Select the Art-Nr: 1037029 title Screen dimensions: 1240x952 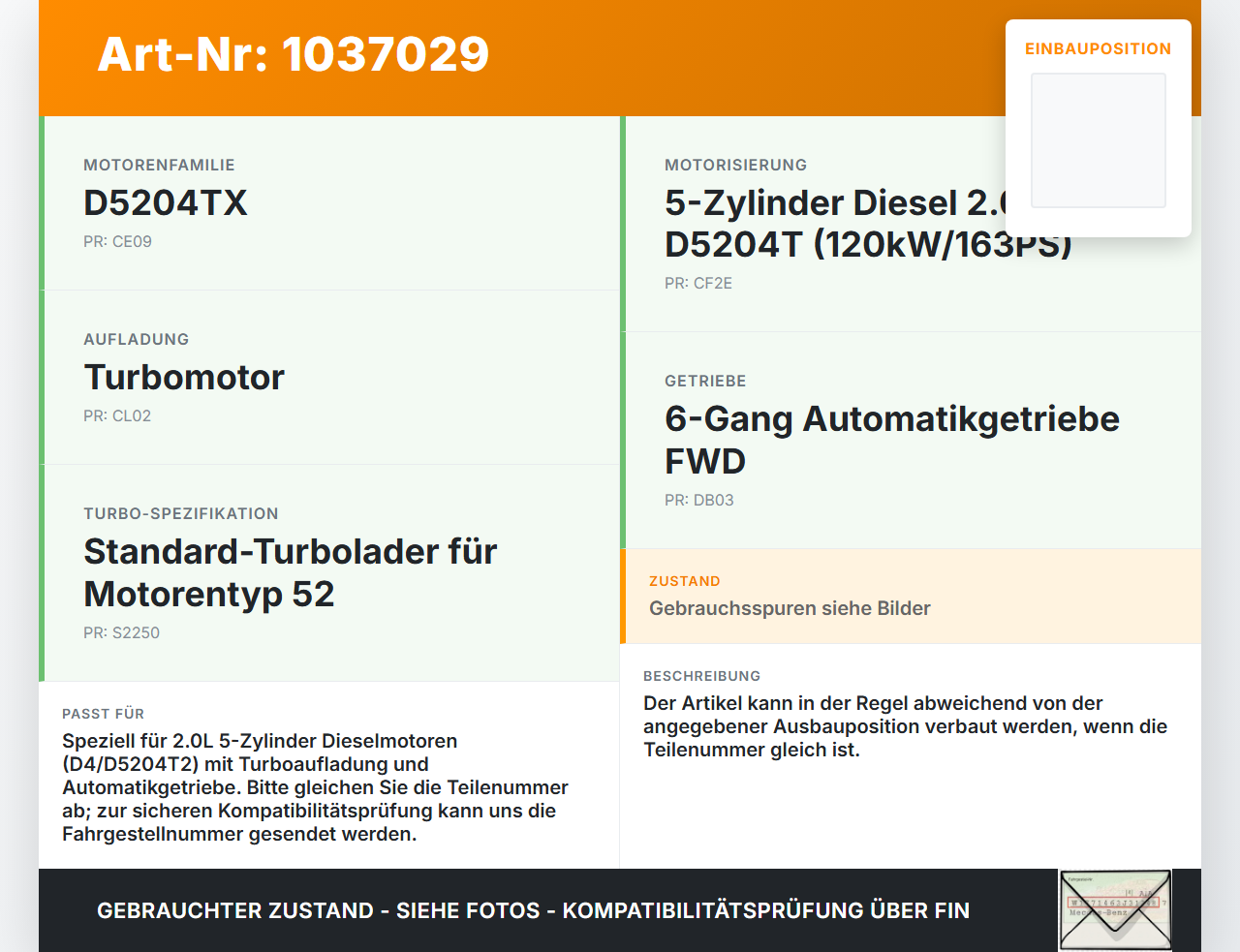coord(294,54)
